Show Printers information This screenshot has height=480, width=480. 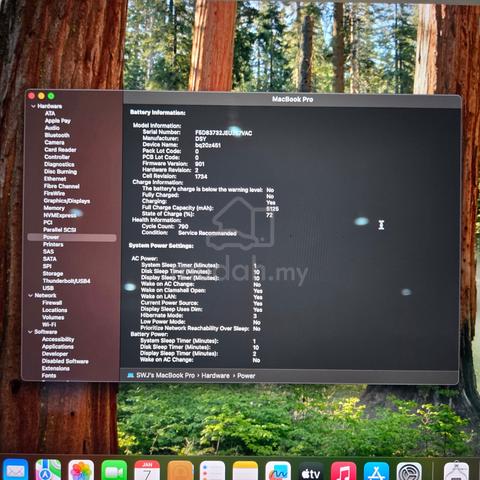(53, 244)
